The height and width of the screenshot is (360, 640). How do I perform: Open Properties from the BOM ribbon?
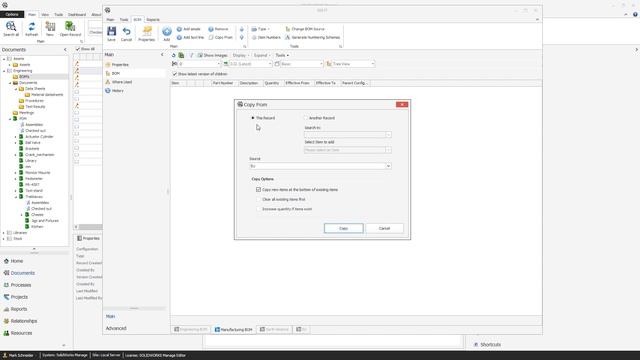tap(147, 33)
